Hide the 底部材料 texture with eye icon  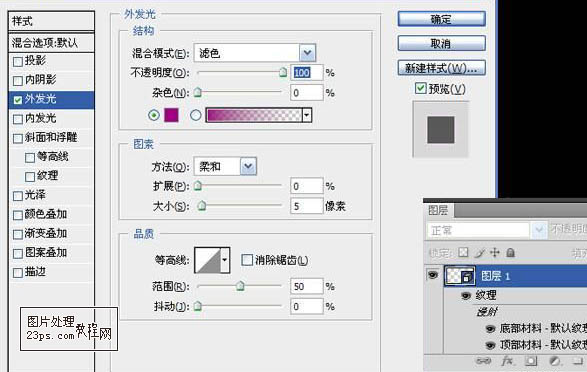click(x=490, y=329)
